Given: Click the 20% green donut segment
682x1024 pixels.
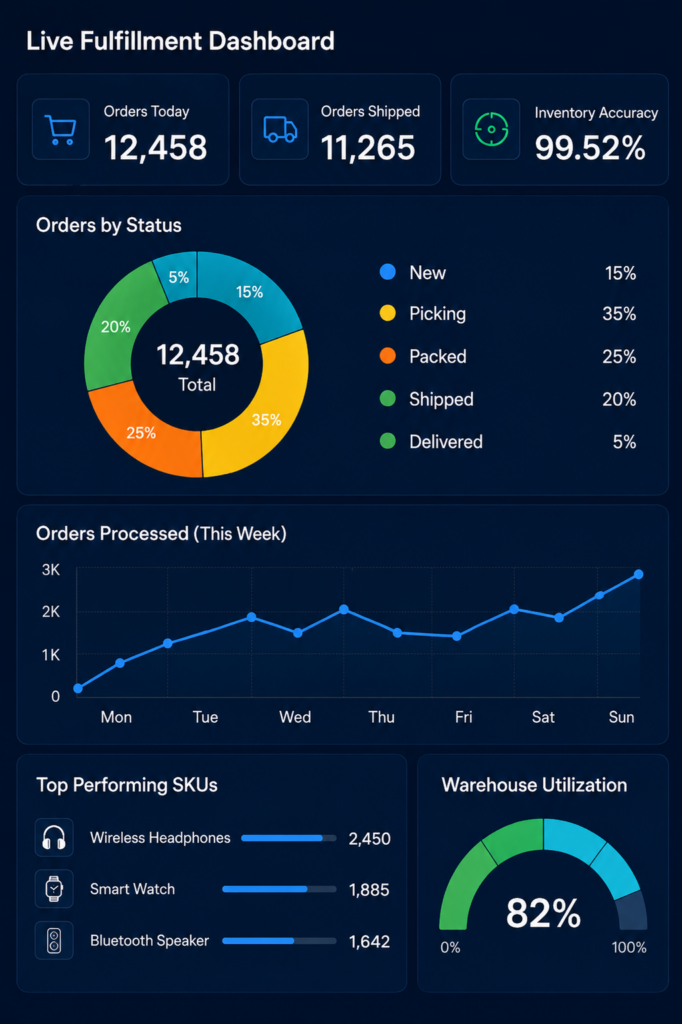Looking at the screenshot, I should point(114,327).
